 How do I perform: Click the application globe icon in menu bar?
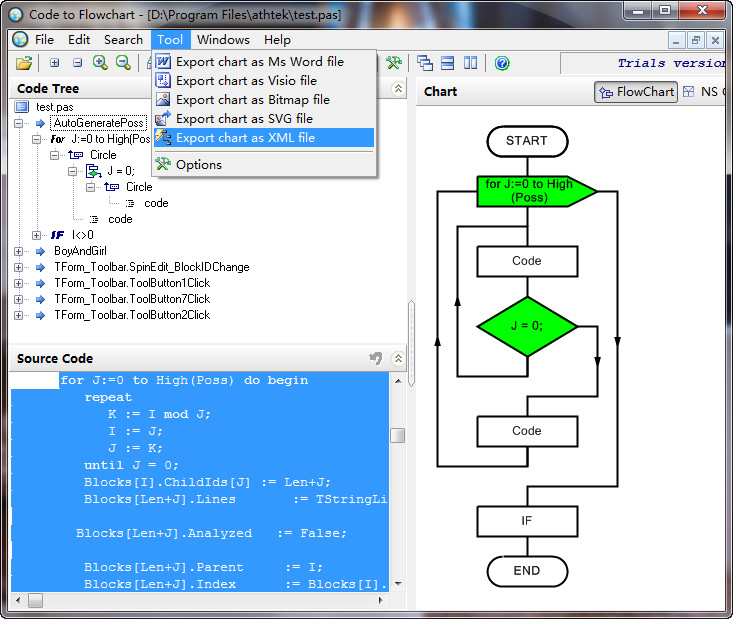click(x=20, y=40)
